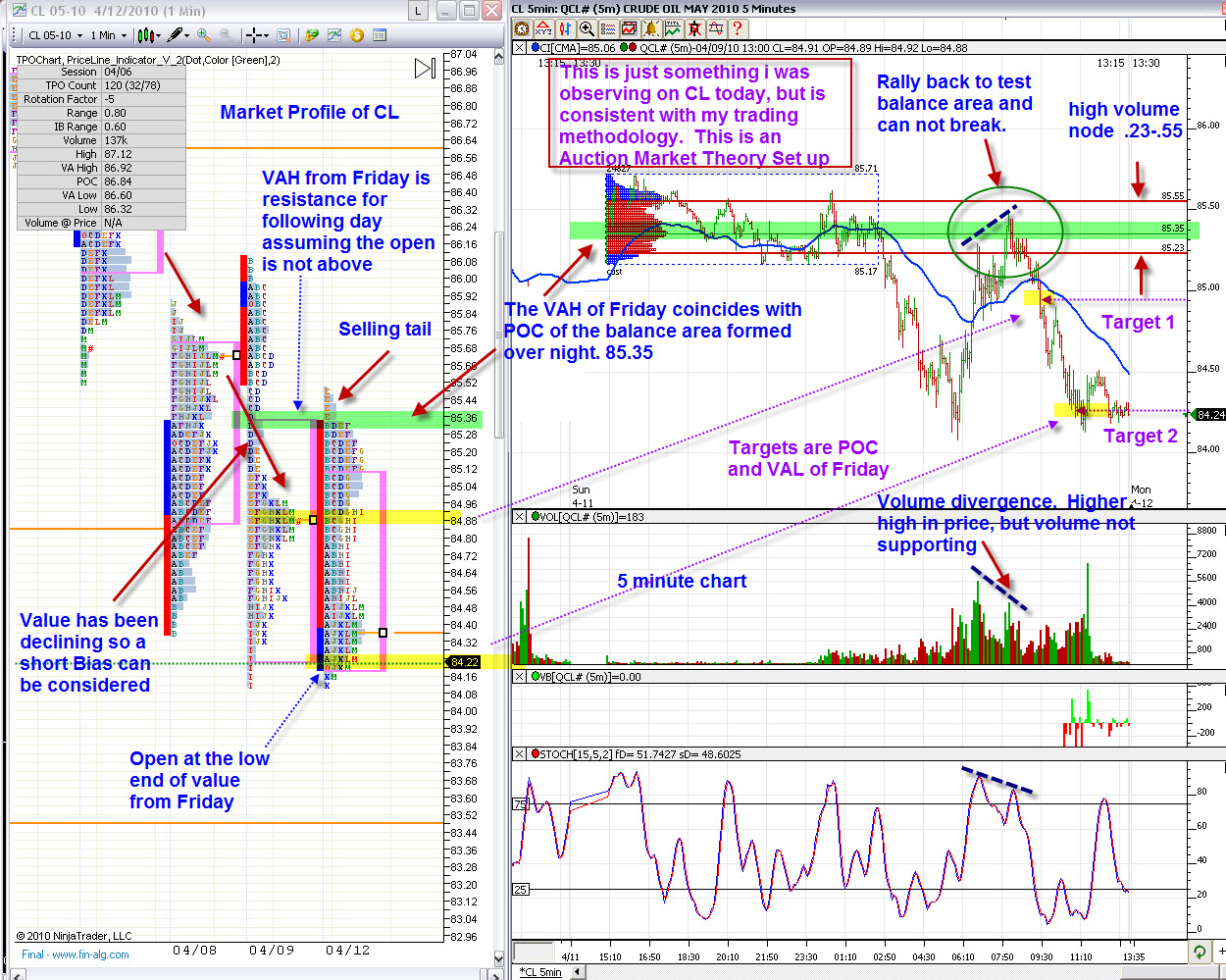The width and height of the screenshot is (1226, 980).
Task: Open the data box icon
Action: [282, 35]
